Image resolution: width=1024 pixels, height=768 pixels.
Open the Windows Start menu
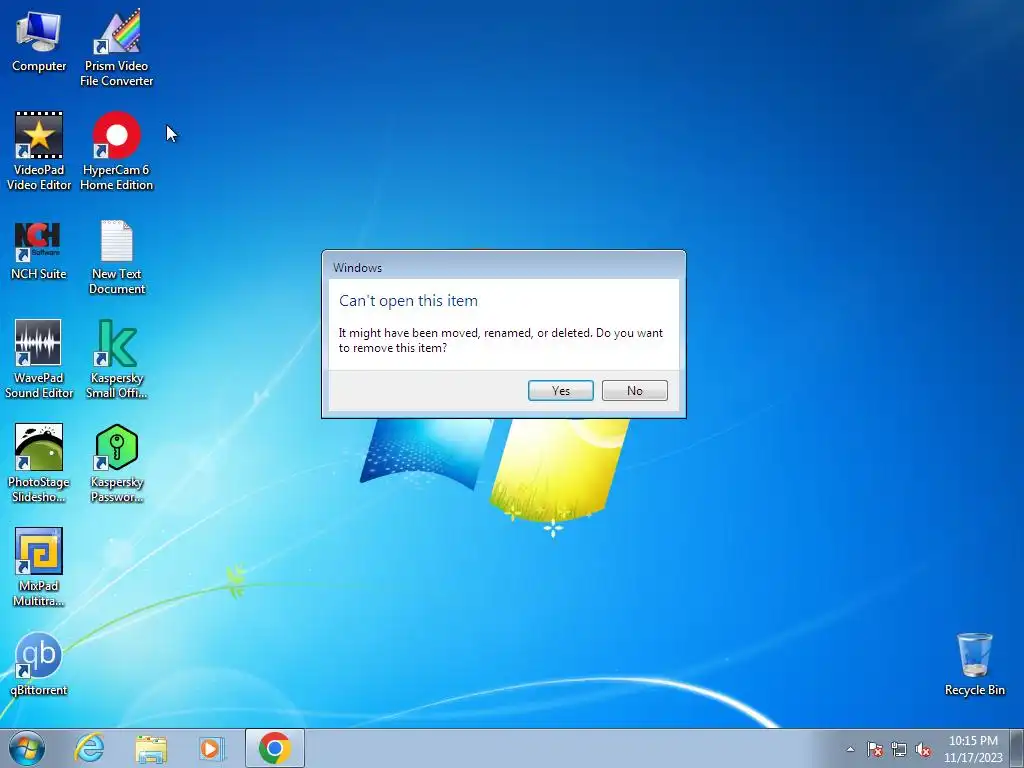(x=27, y=748)
